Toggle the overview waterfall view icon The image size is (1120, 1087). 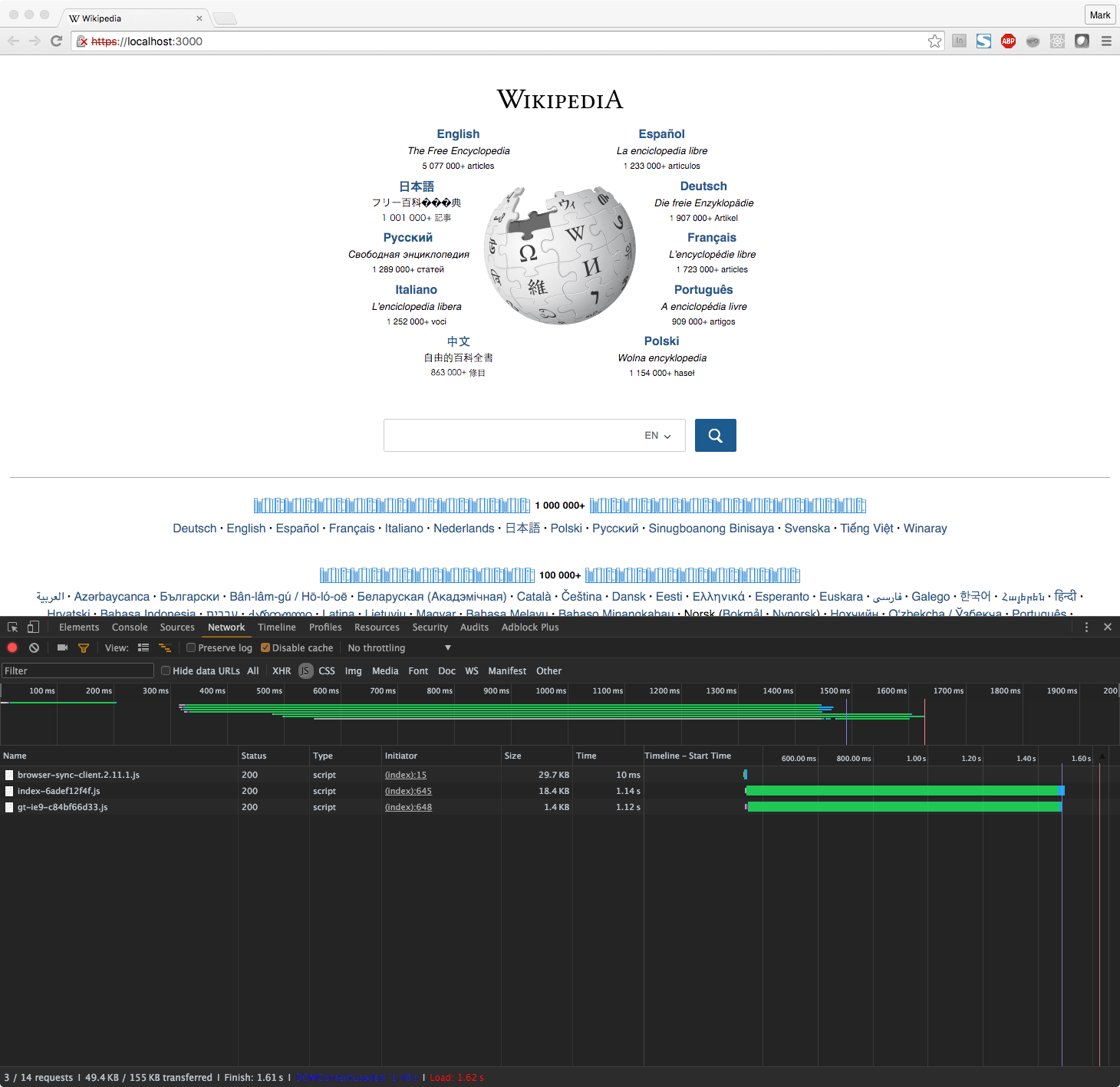click(164, 648)
